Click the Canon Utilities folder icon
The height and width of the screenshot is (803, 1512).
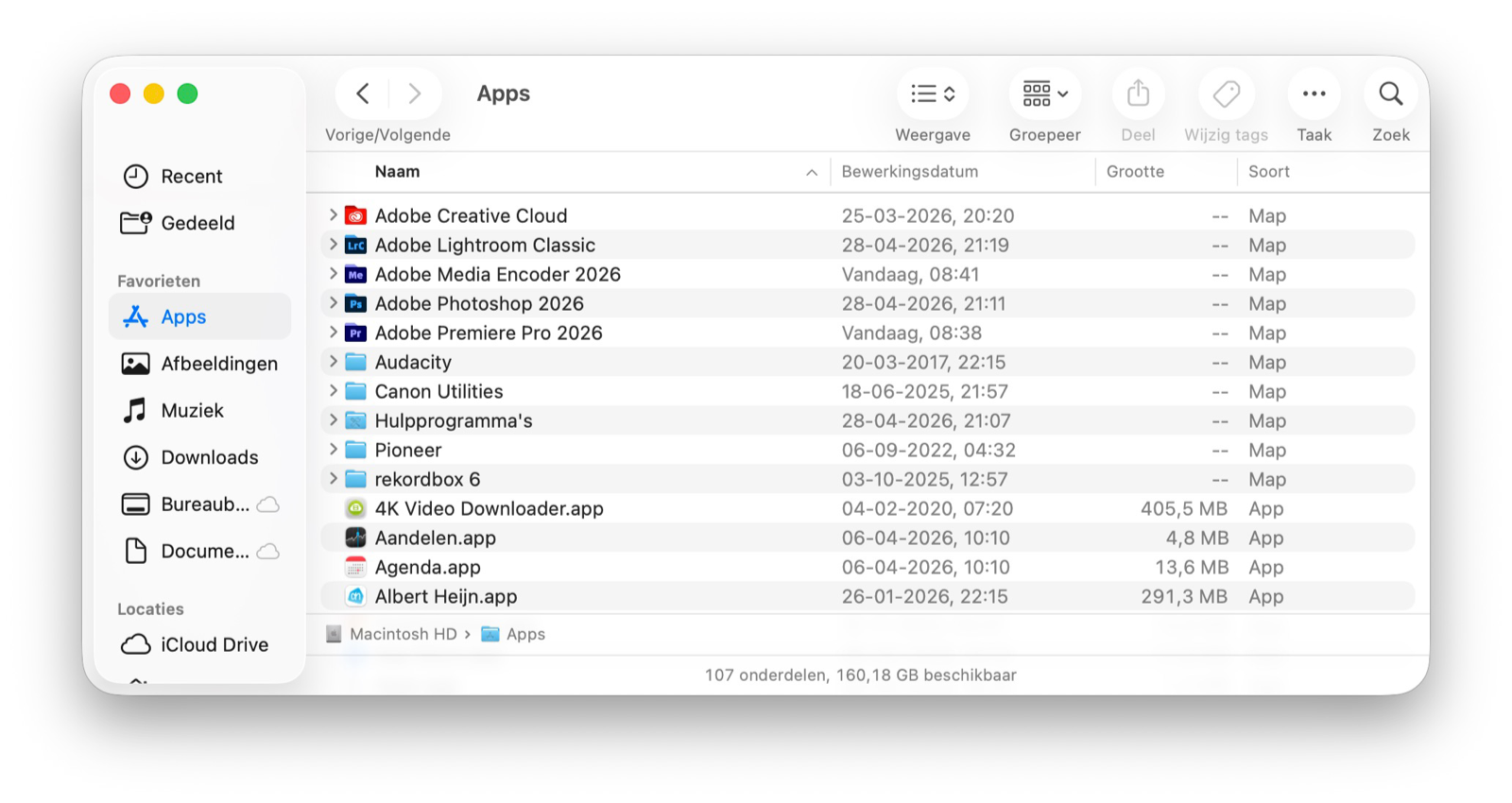[x=355, y=391]
